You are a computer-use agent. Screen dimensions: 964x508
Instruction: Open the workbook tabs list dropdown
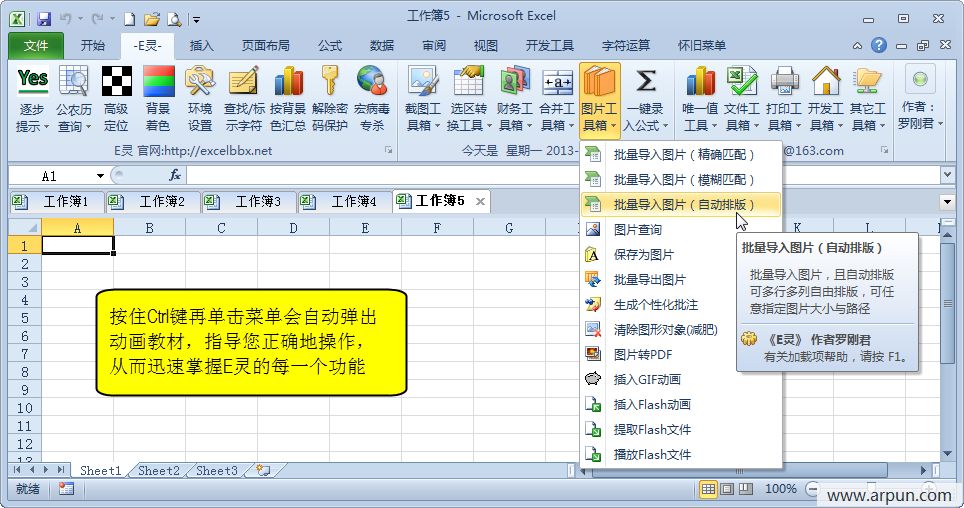[x=947, y=202]
